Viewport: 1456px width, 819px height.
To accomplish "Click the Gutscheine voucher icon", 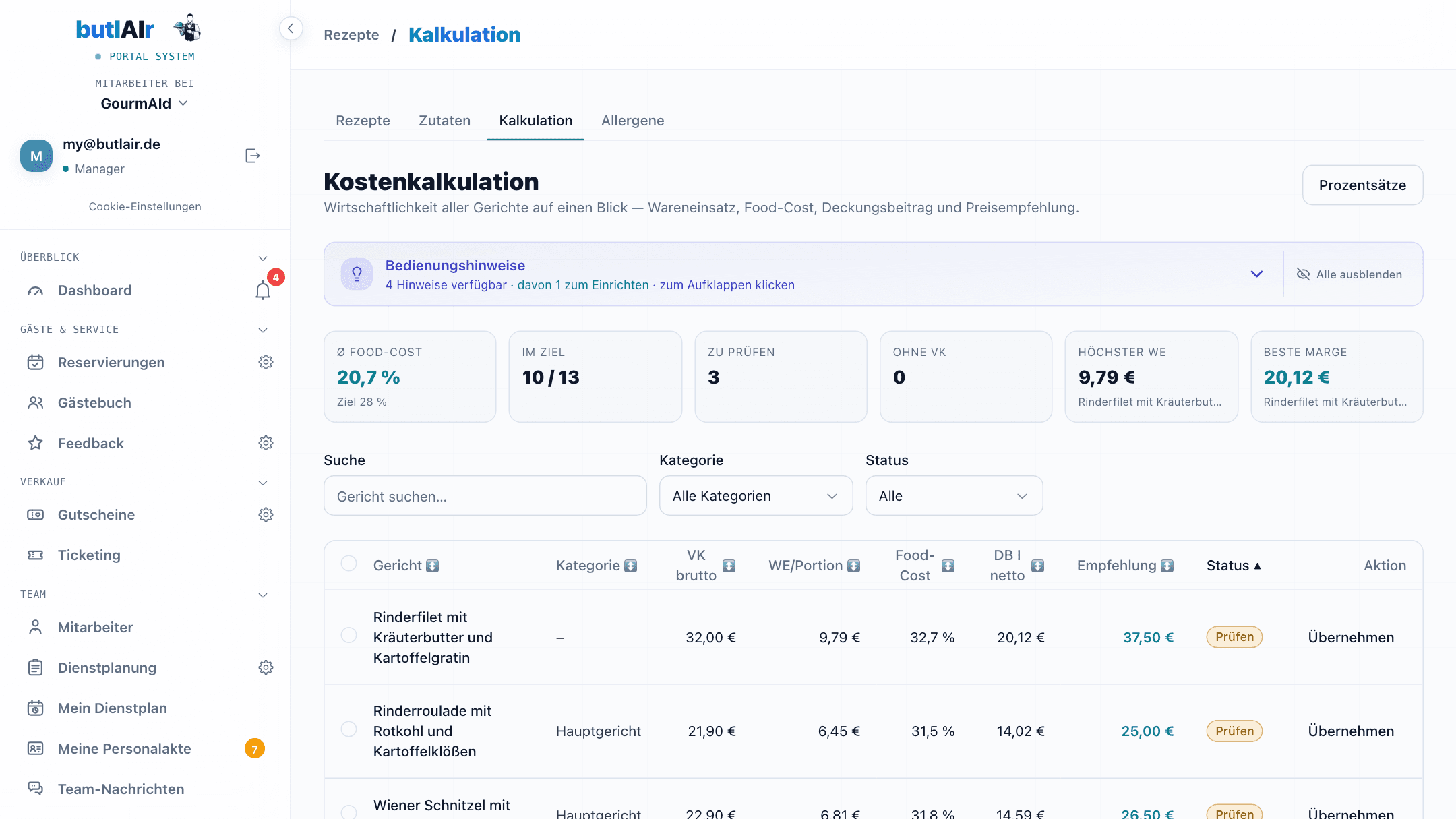I will (x=35, y=514).
